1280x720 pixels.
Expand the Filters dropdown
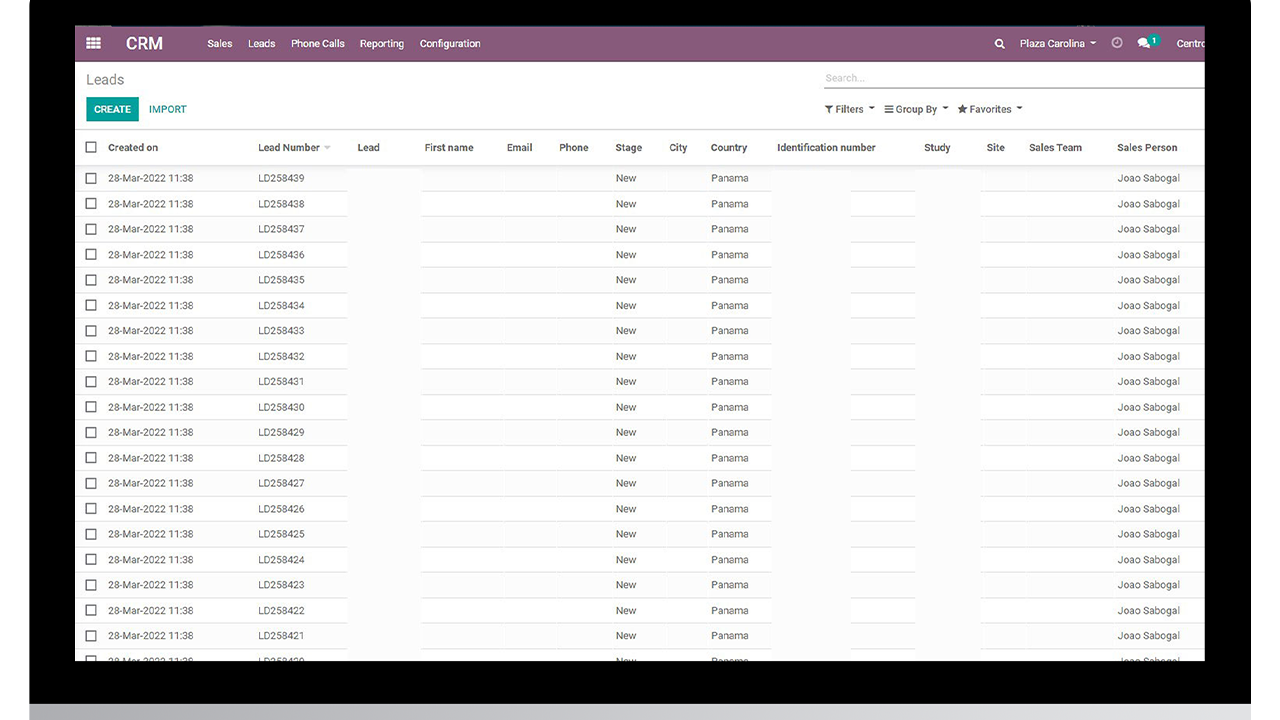pos(850,109)
